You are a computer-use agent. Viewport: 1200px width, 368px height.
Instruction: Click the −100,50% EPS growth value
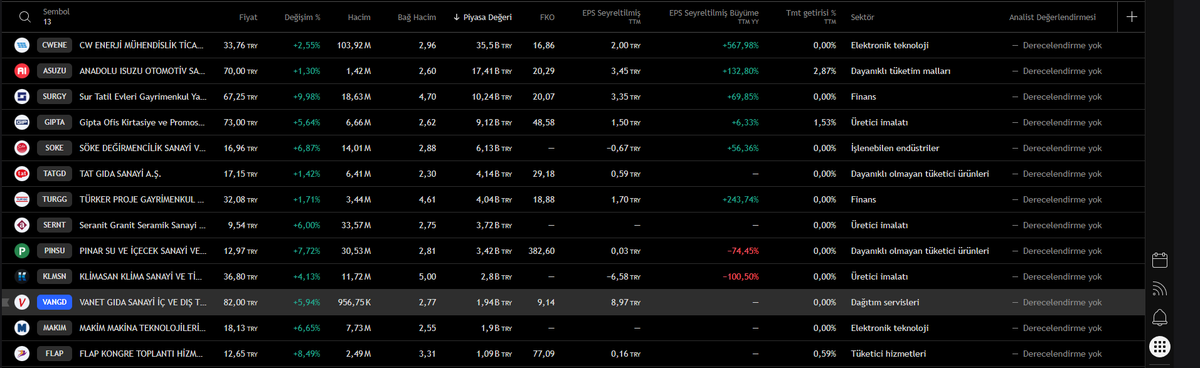click(740, 276)
